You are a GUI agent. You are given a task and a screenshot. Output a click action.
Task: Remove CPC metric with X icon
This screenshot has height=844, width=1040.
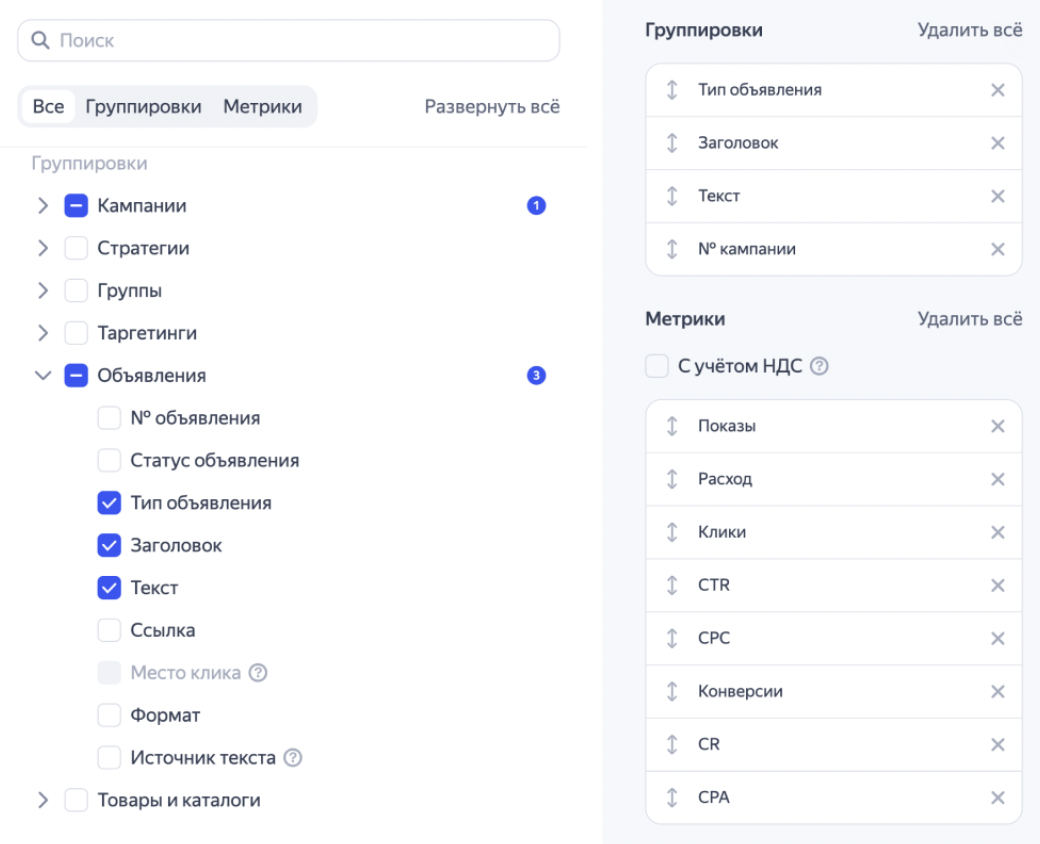point(998,639)
